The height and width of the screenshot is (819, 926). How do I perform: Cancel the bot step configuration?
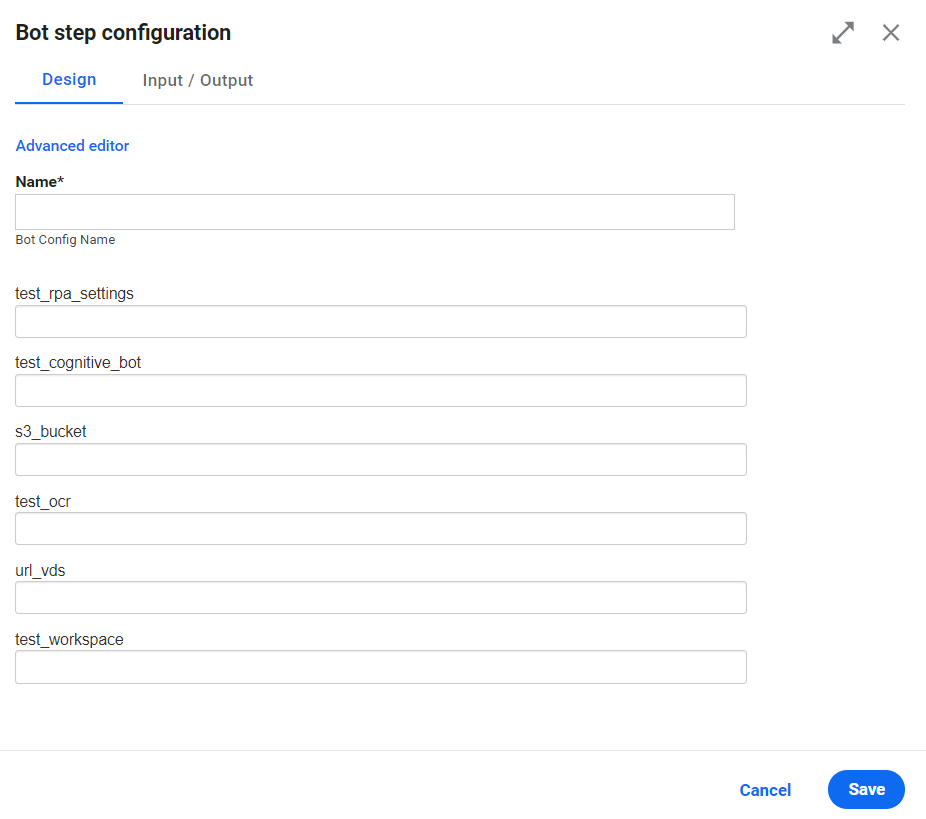pos(765,790)
